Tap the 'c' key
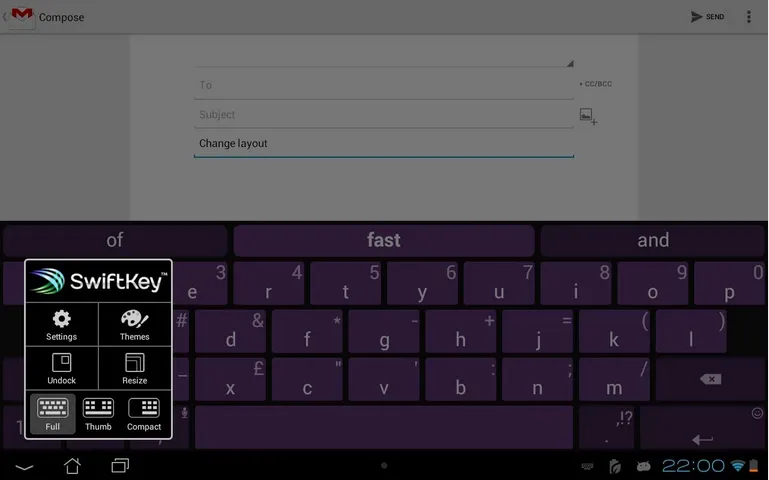 [307, 379]
